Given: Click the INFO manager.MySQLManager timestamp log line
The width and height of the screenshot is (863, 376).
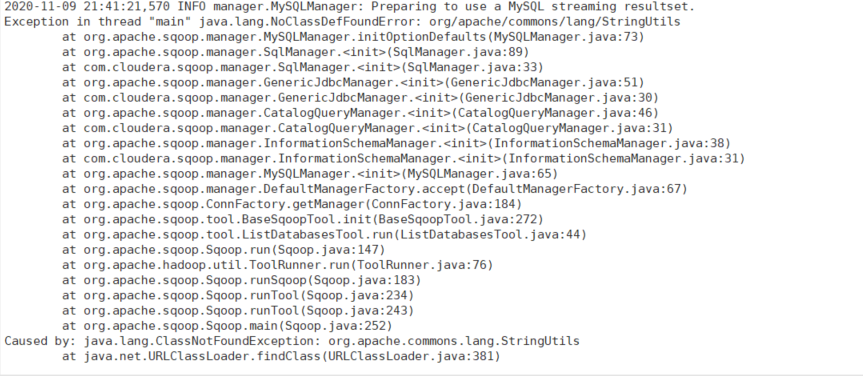Looking at the screenshot, I should pos(349,7).
